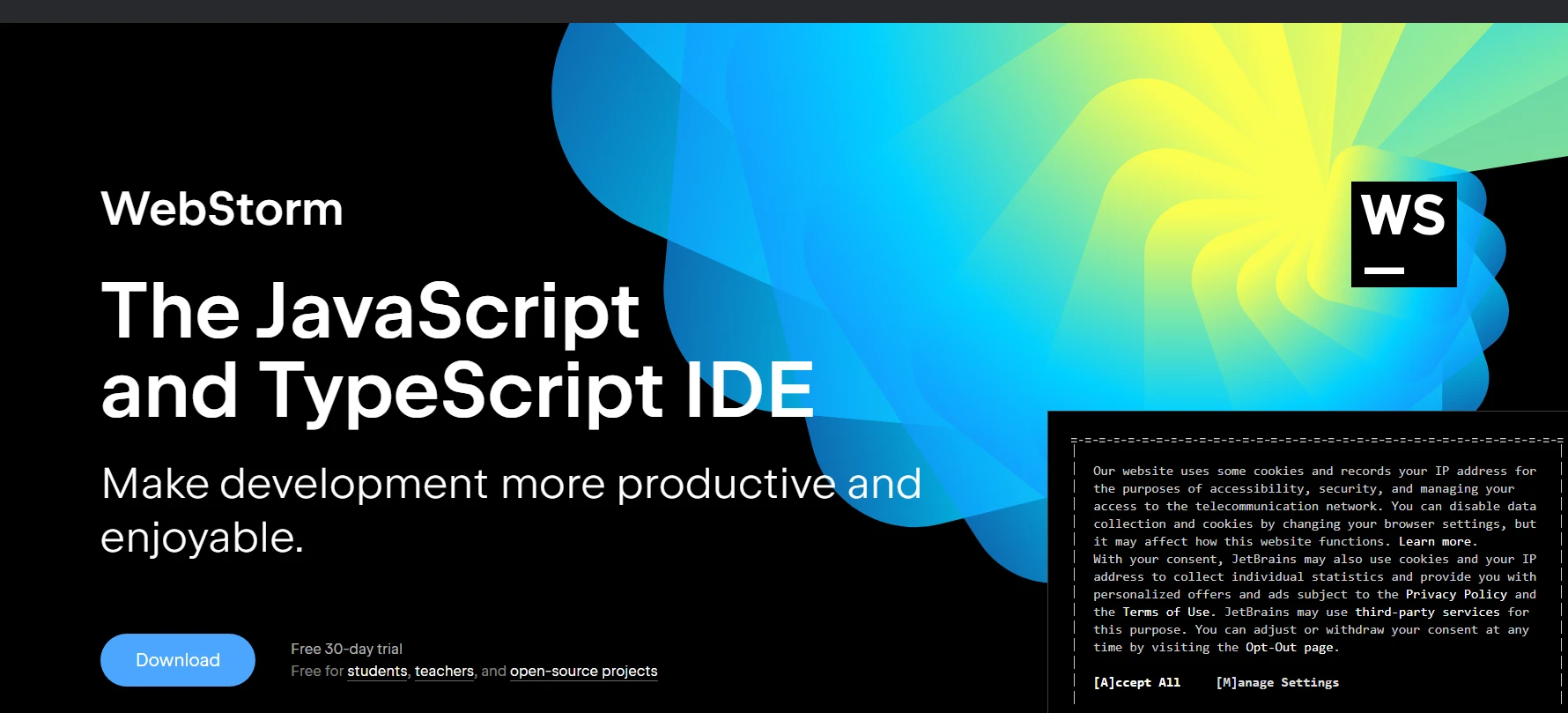Click the blue Download button

178,660
